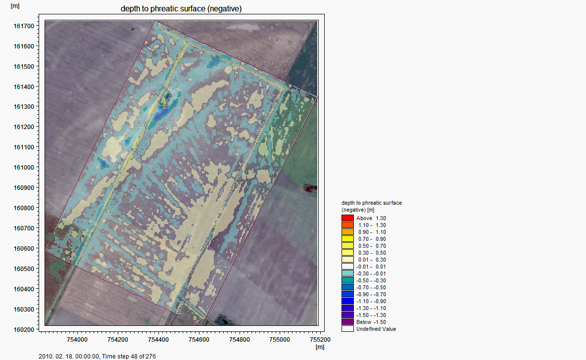Select the orange '0.90 - 1.10' legend swatch
The height and width of the screenshot is (360, 586).
[347, 232]
